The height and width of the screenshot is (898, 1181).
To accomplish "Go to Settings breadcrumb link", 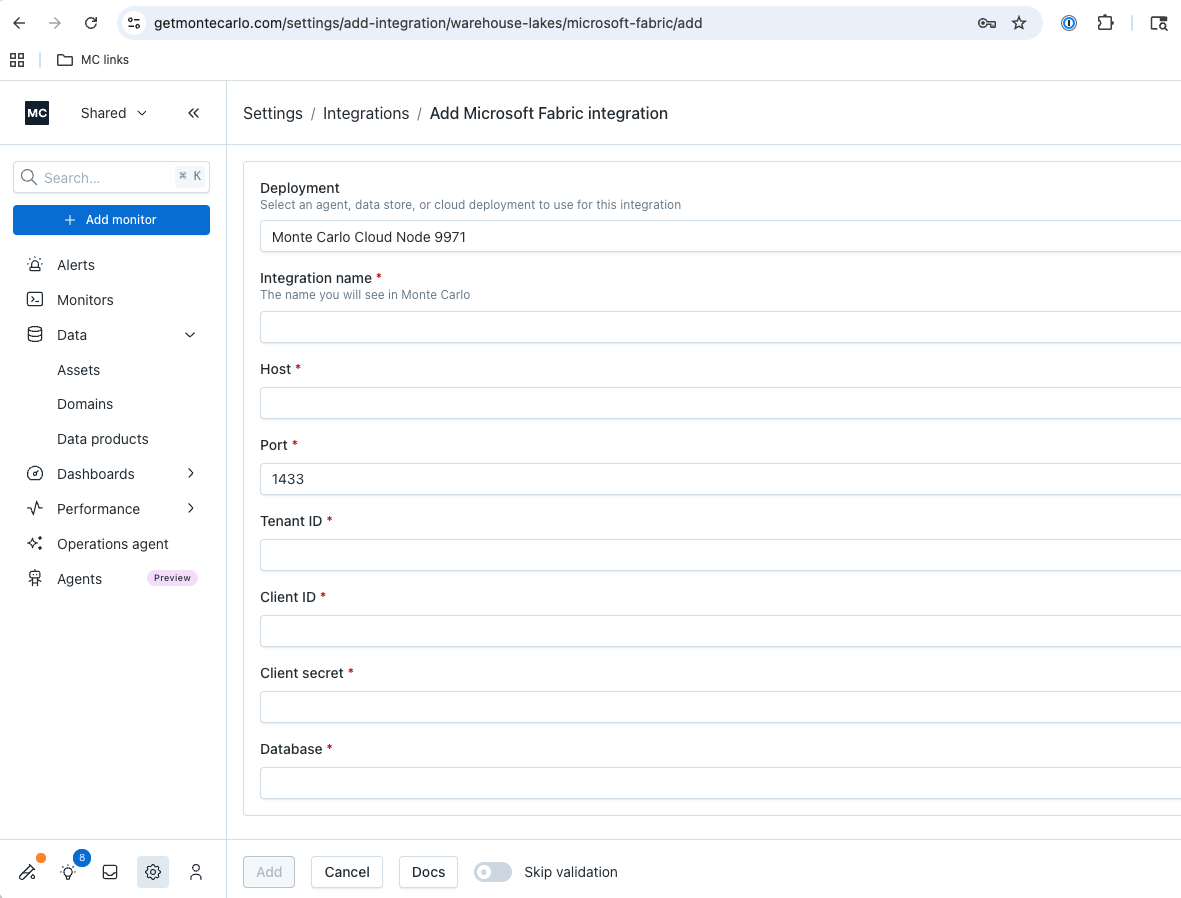I will 273,113.
